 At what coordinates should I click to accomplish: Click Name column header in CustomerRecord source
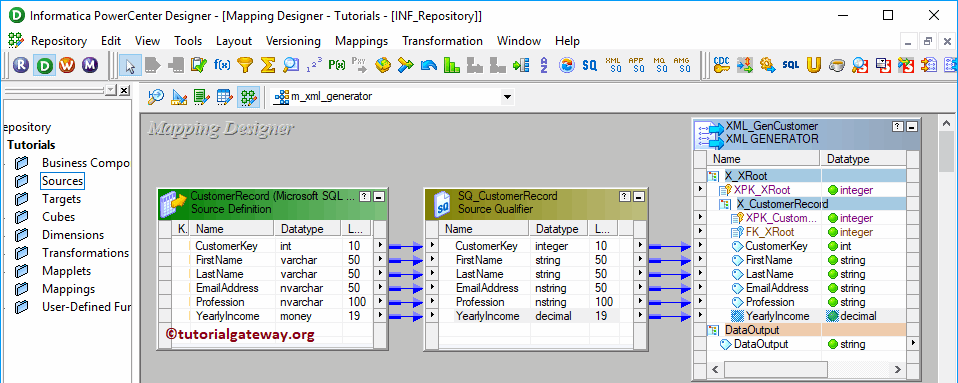pos(232,229)
